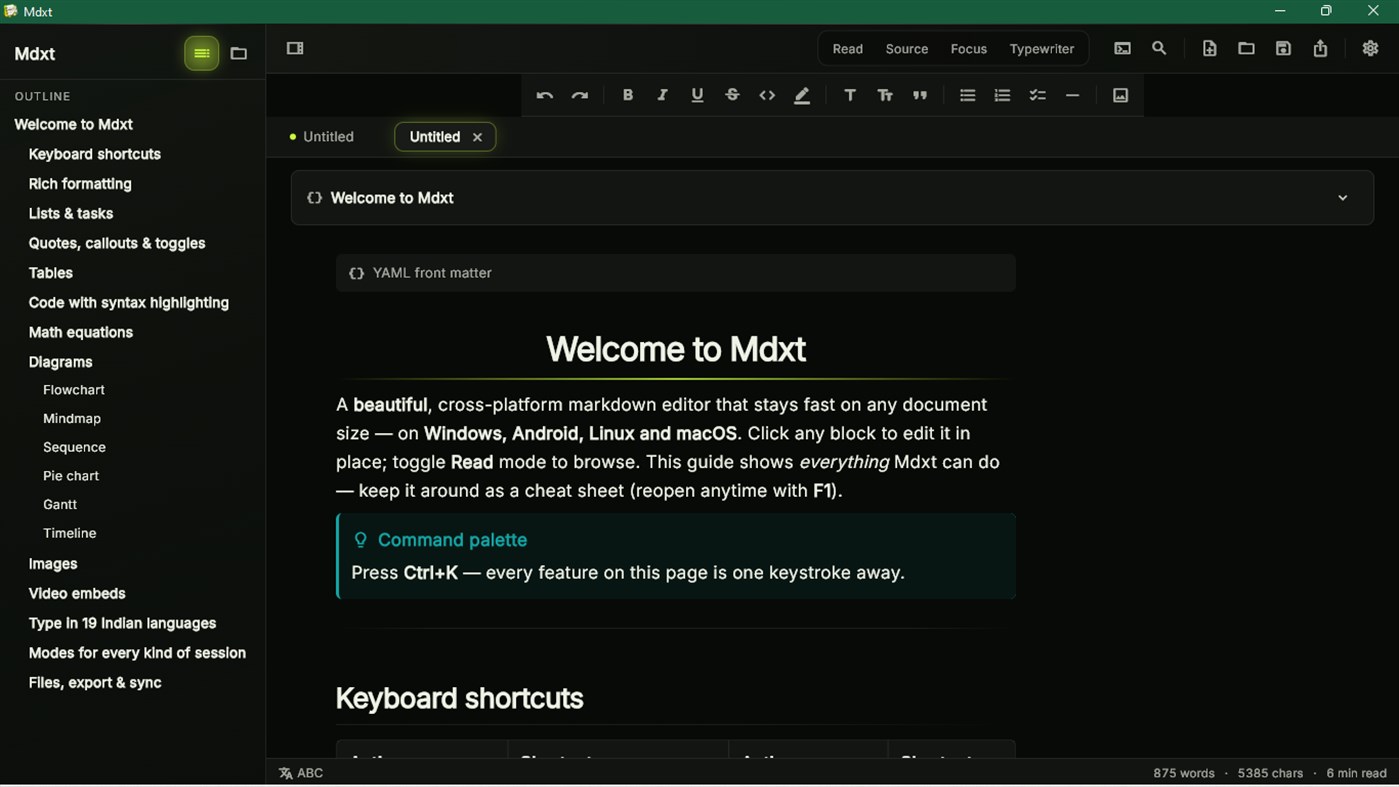The image size is (1399, 787).
Task: Click the Redo icon
Action: click(580, 96)
